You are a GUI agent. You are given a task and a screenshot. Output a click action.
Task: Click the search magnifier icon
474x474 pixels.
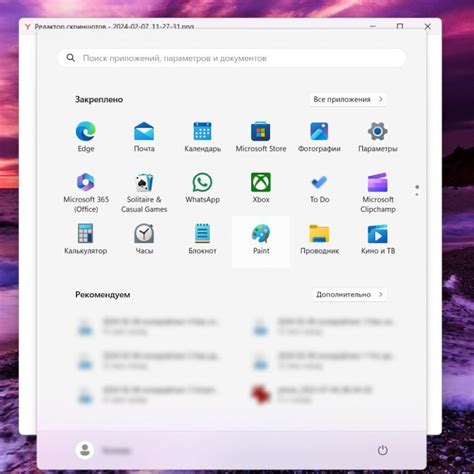point(71,58)
